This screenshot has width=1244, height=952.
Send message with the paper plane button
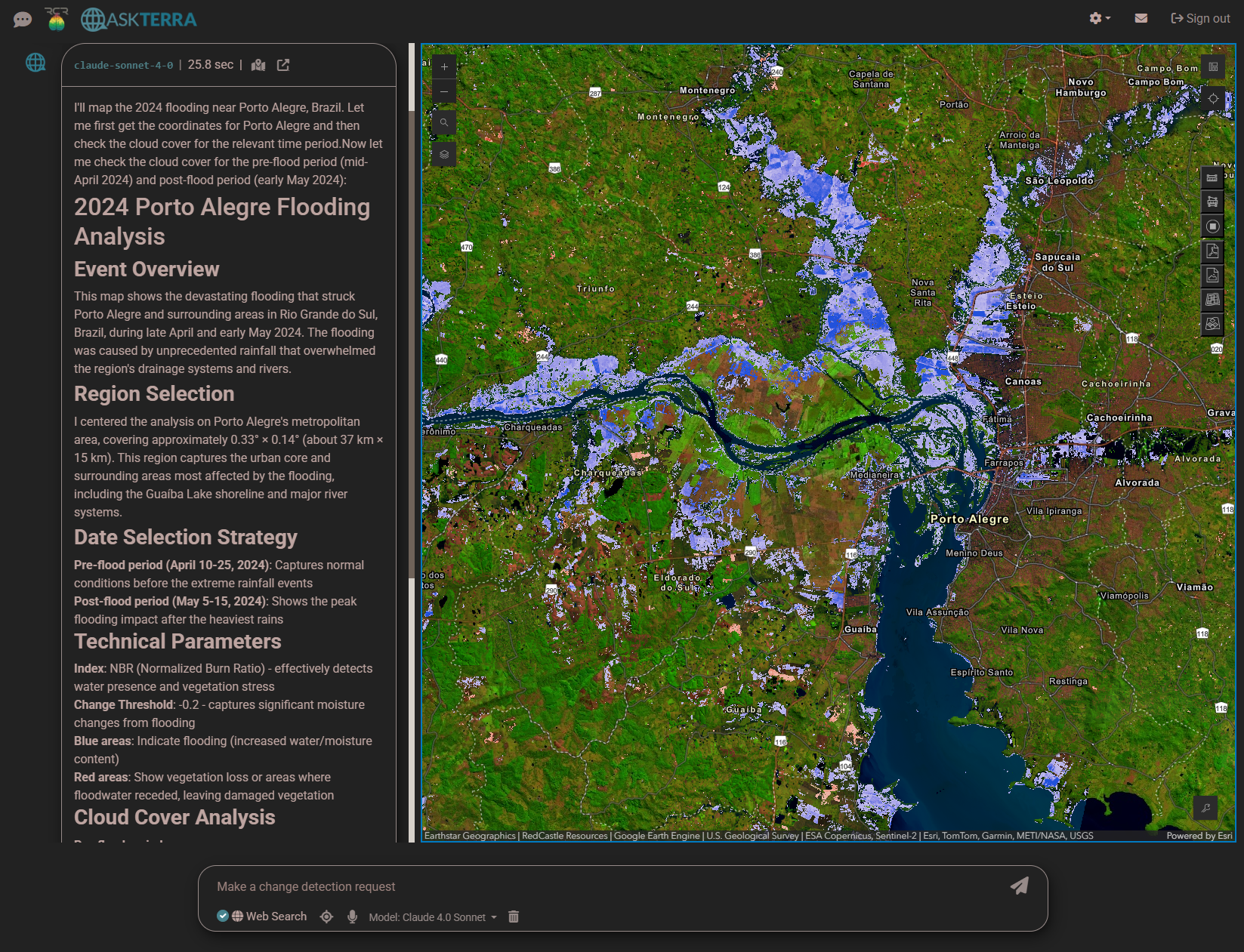click(x=1020, y=886)
